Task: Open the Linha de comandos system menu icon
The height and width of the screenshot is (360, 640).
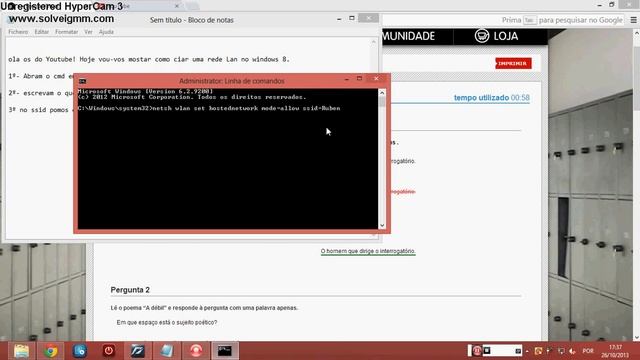Action: click(82, 81)
